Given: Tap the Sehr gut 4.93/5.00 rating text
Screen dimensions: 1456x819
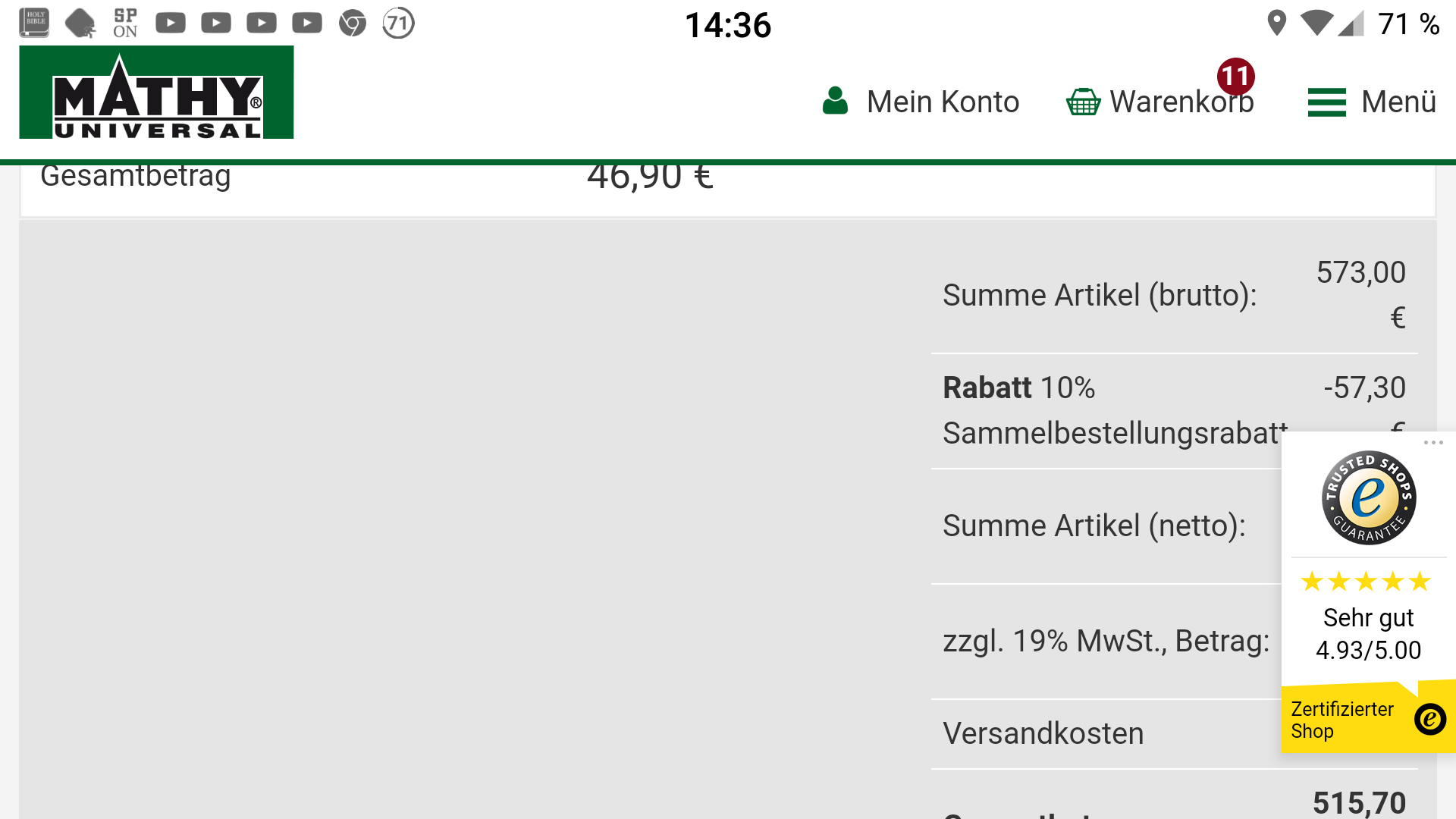Looking at the screenshot, I should click(x=1368, y=634).
